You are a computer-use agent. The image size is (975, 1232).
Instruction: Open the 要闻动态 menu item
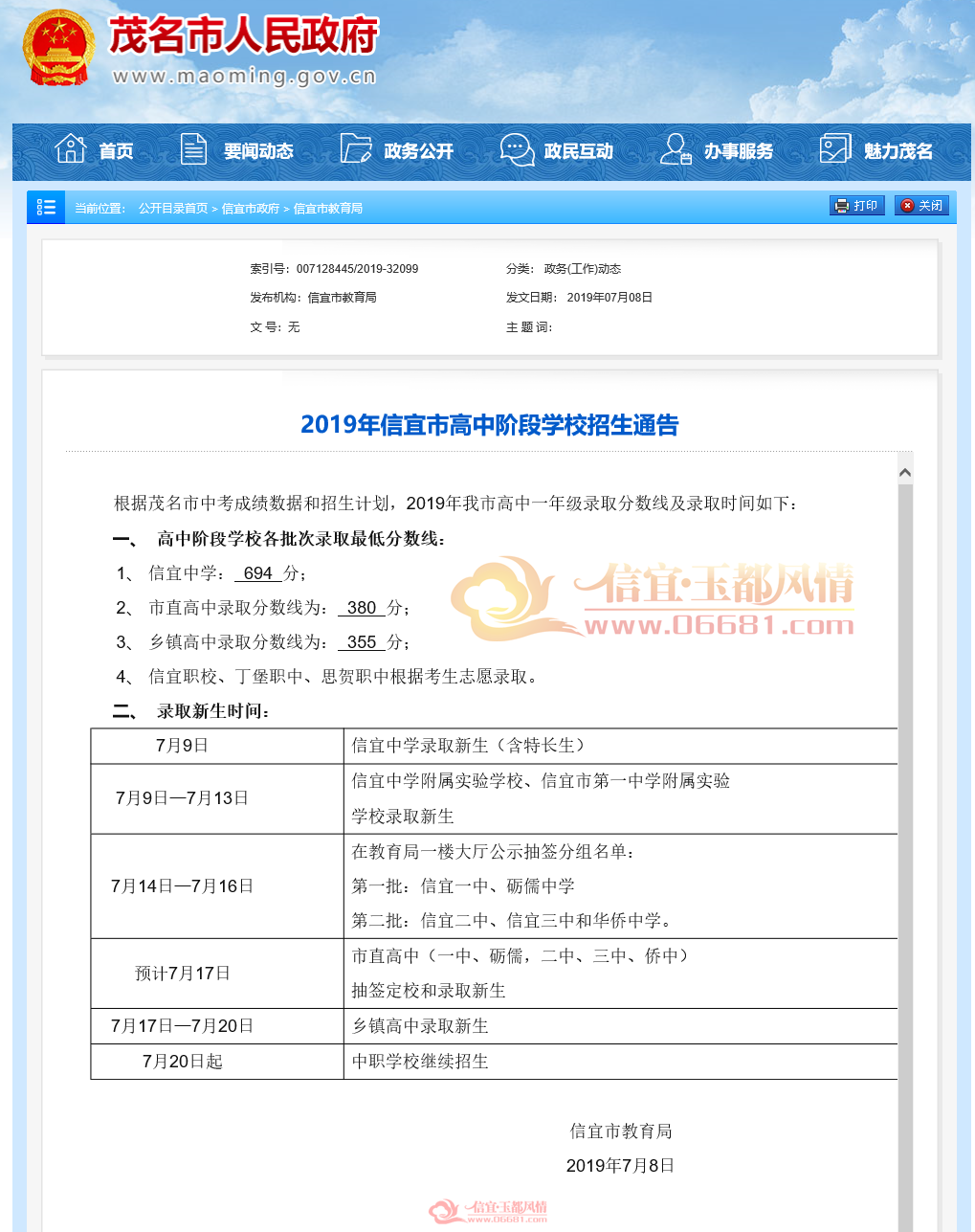click(x=258, y=151)
